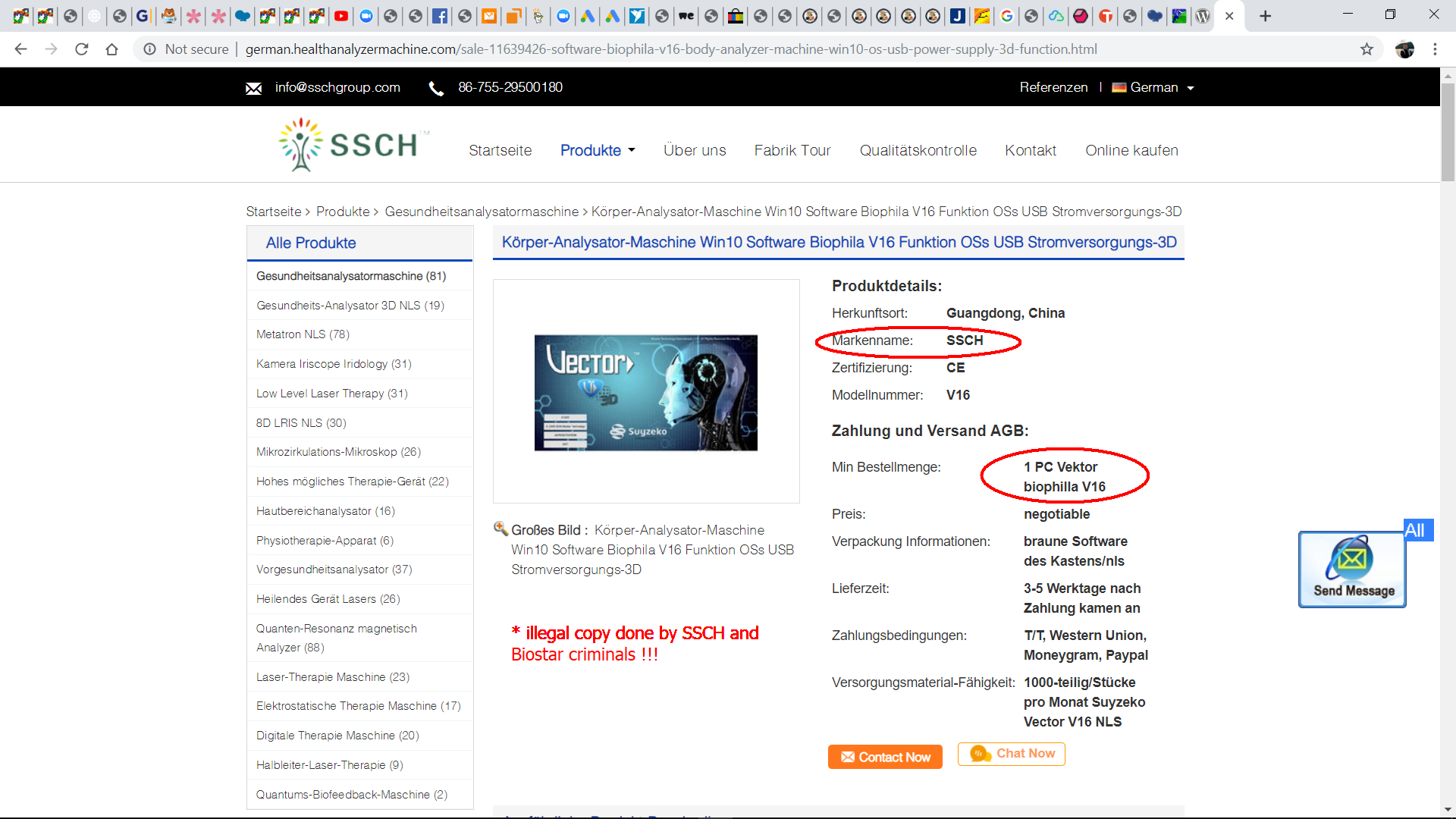Click the browser reload icon

pyautogui.click(x=82, y=49)
